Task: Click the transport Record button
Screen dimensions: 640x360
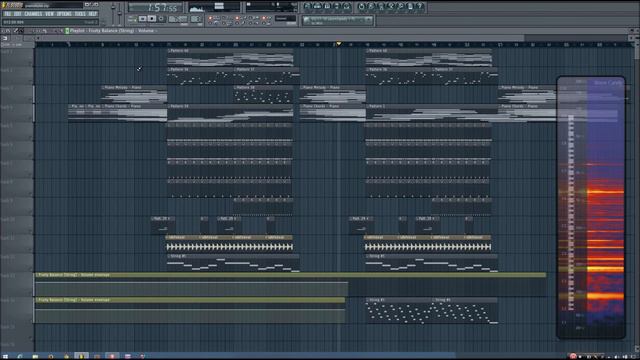Action: pyautogui.click(x=161, y=19)
